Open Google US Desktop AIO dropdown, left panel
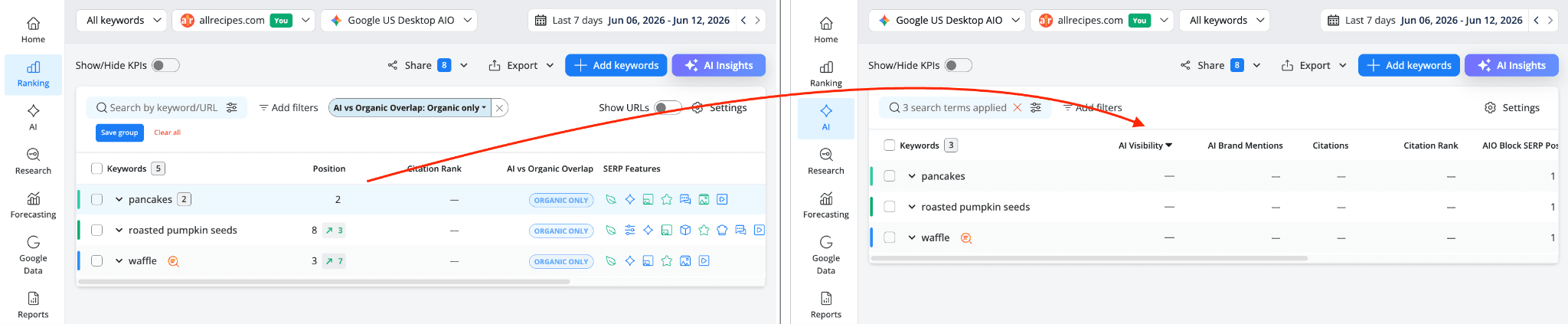1568x324 pixels. pyautogui.click(x=399, y=21)
